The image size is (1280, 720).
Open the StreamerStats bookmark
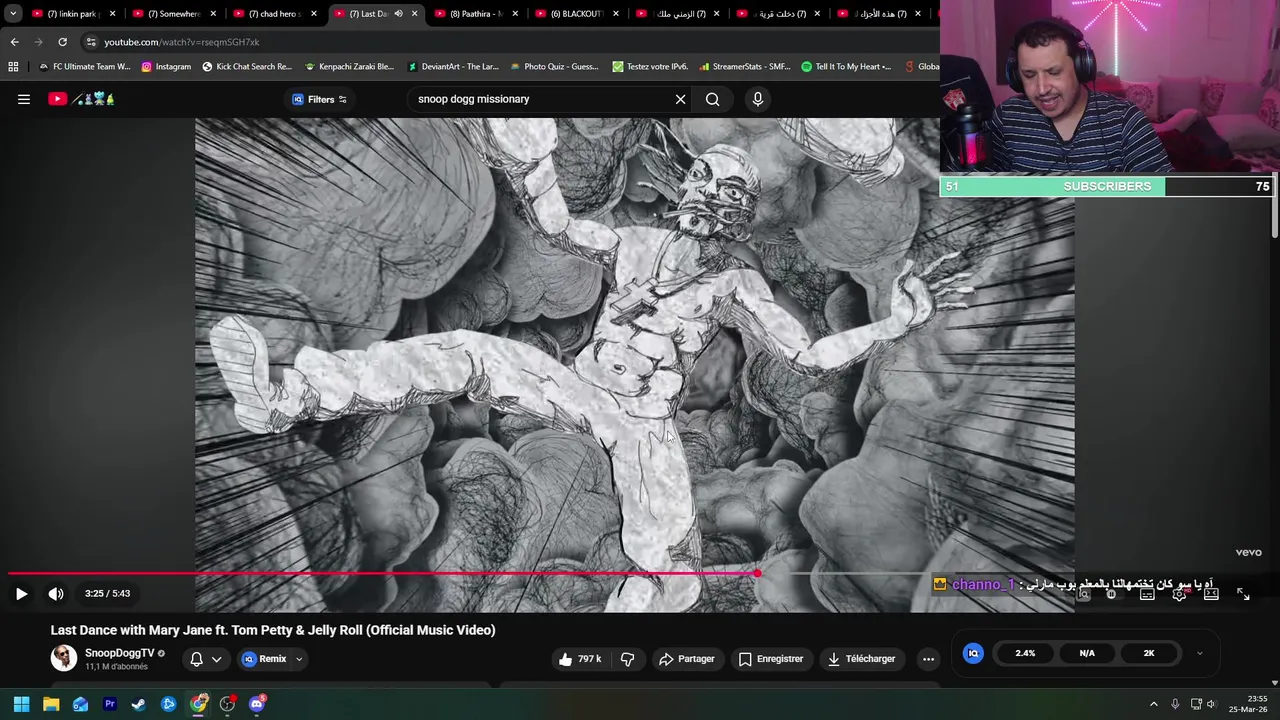pos(745,67)
